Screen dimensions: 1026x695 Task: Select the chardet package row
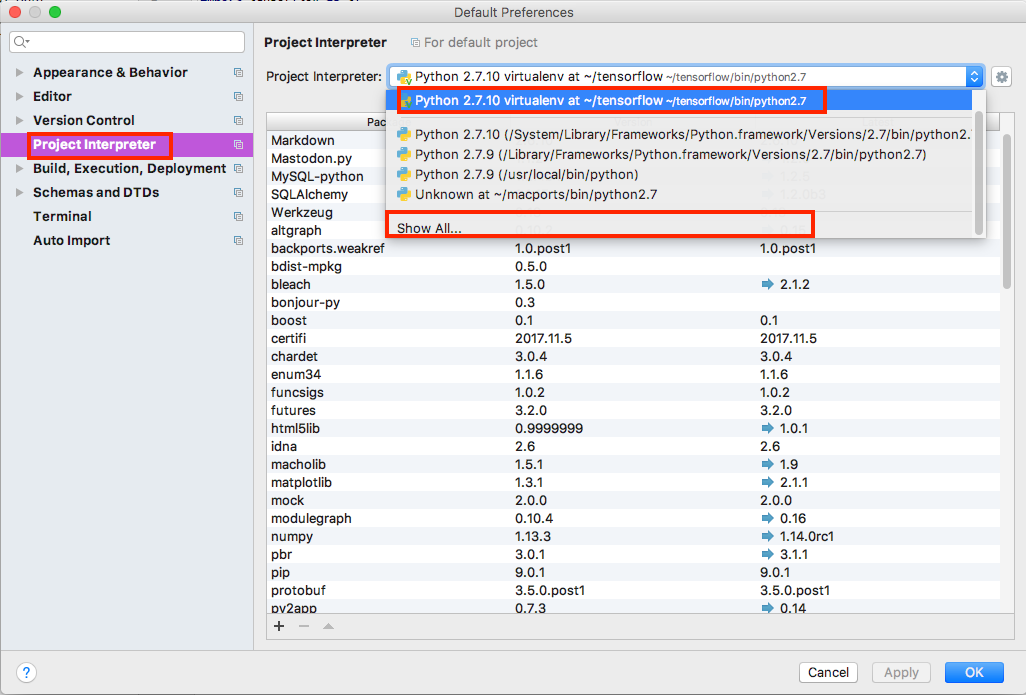633,356
